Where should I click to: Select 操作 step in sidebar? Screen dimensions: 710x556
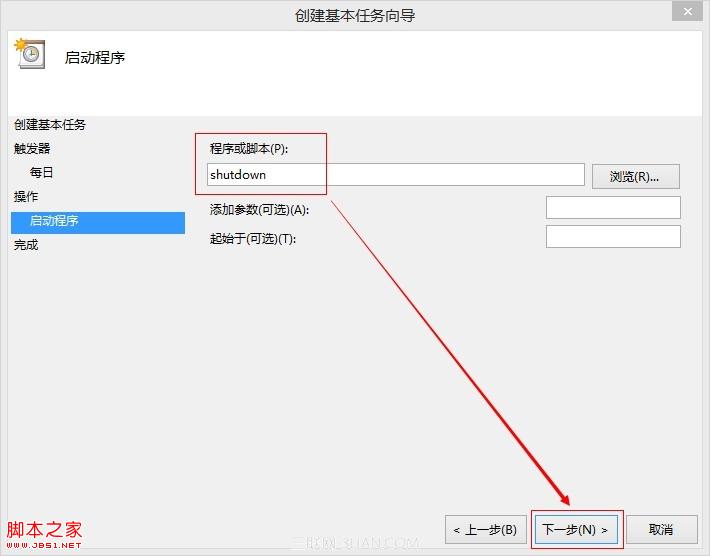click(x=26, y=197)
